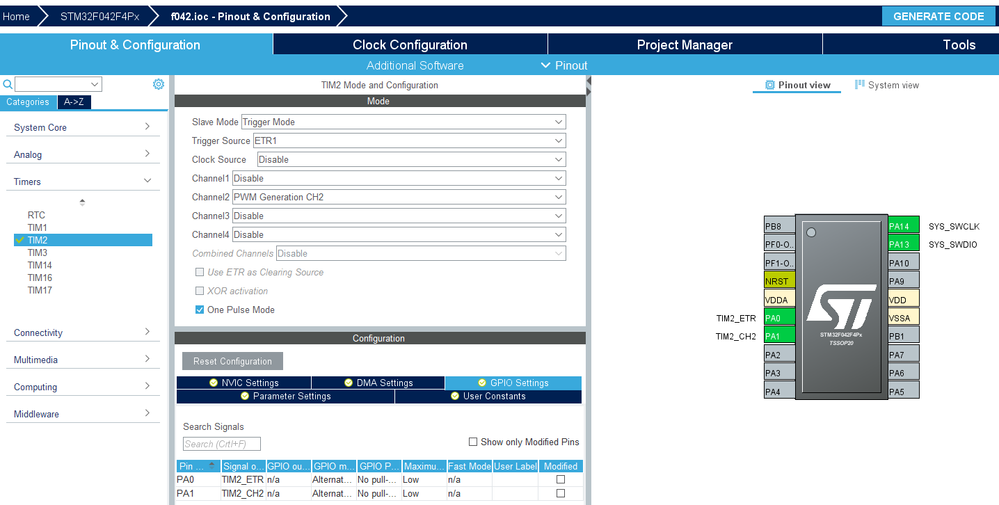
Task: Select pin PB1 on the chip
Action: point(904,336)
